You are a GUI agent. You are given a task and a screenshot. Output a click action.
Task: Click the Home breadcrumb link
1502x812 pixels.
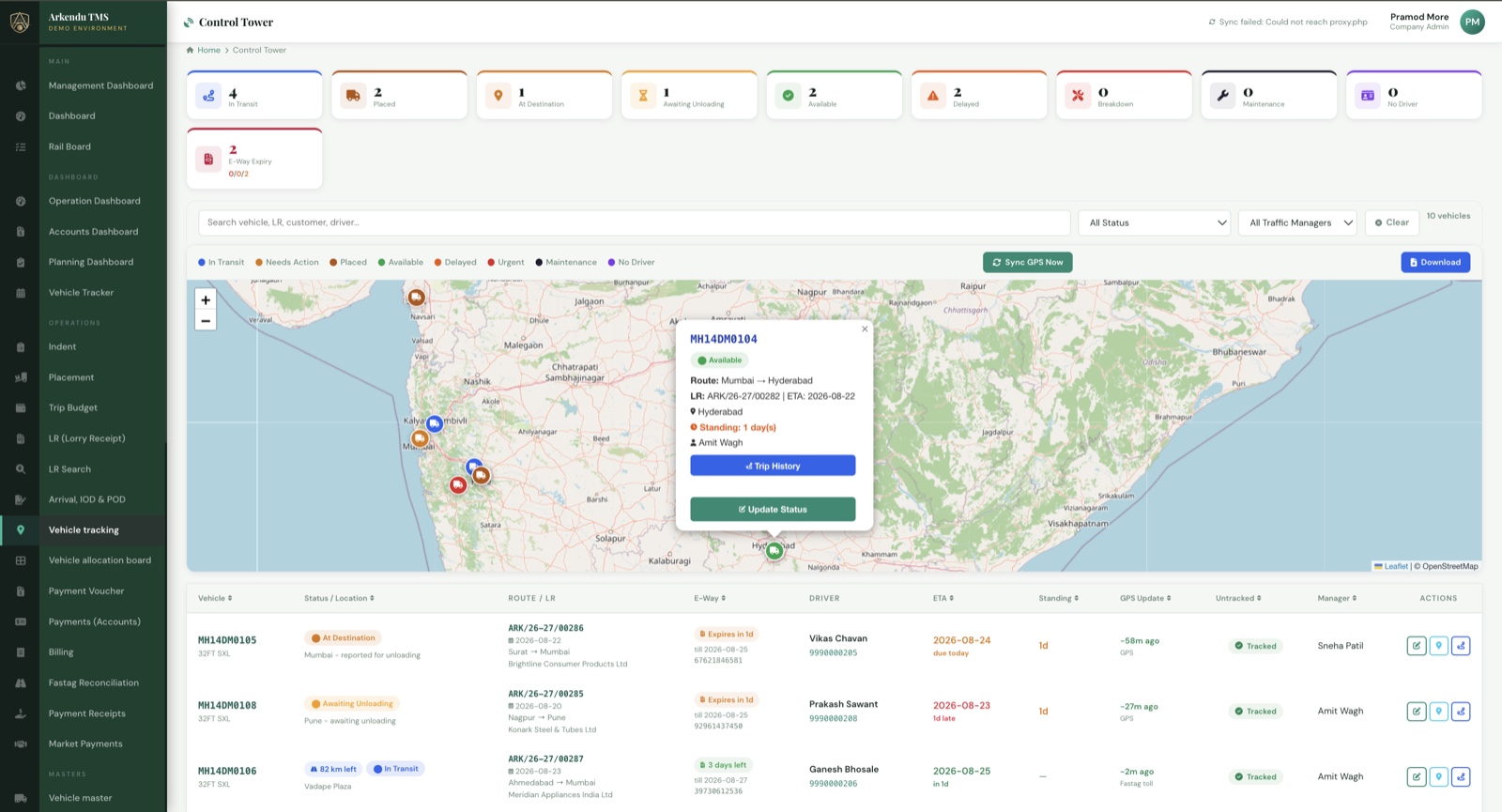click(x=208, y=50)
